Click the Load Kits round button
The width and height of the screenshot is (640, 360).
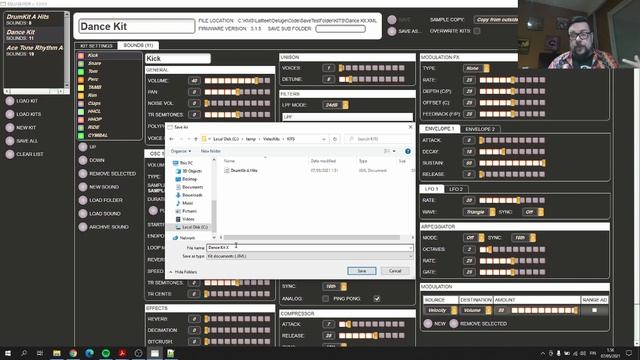coord(10,114)
